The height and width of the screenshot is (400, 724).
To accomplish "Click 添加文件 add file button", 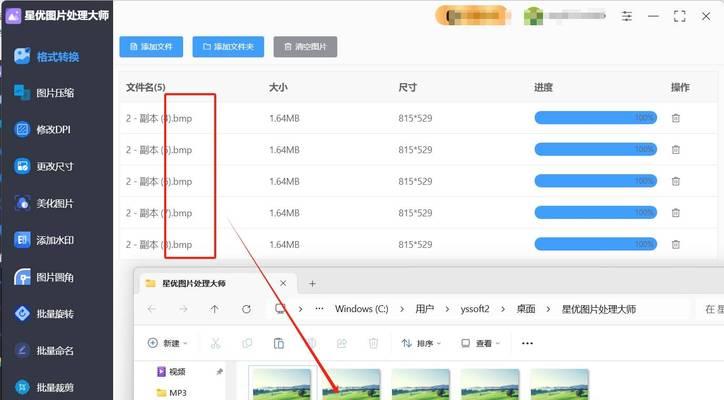I will point(151,47).
